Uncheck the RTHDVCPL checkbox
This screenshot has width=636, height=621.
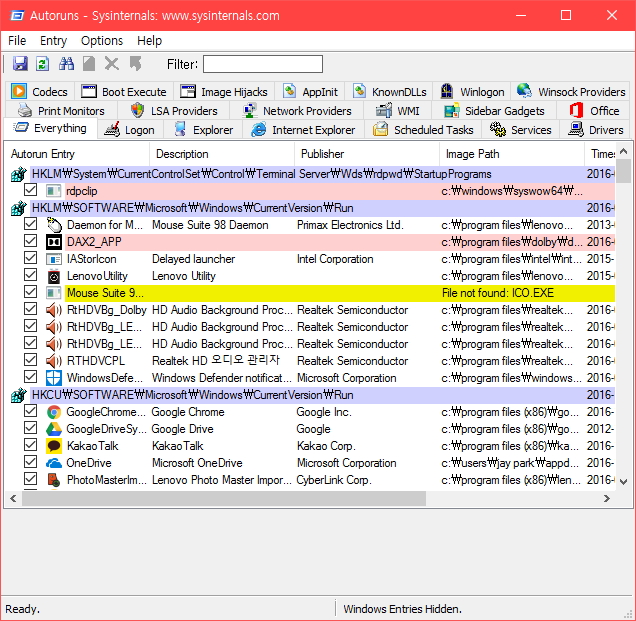click(30, 360)
